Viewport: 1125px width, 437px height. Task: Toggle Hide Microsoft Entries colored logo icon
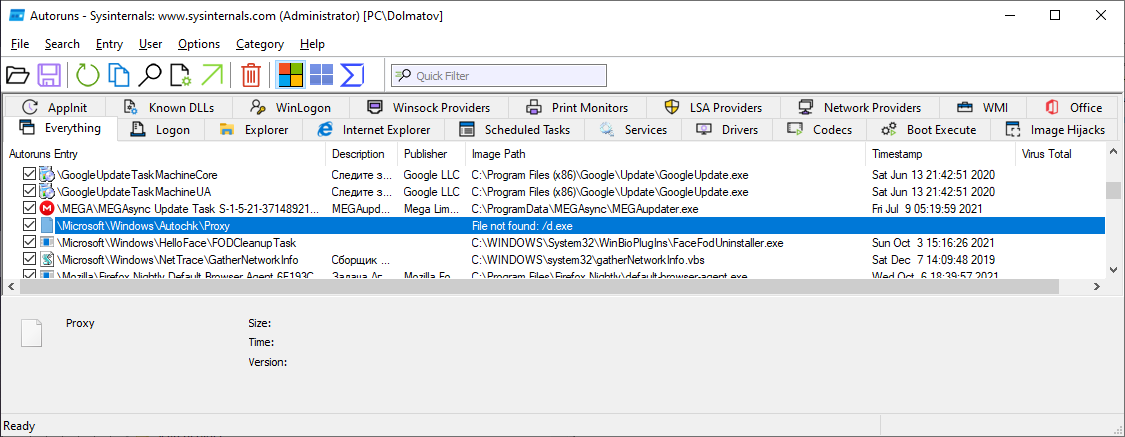291,75
